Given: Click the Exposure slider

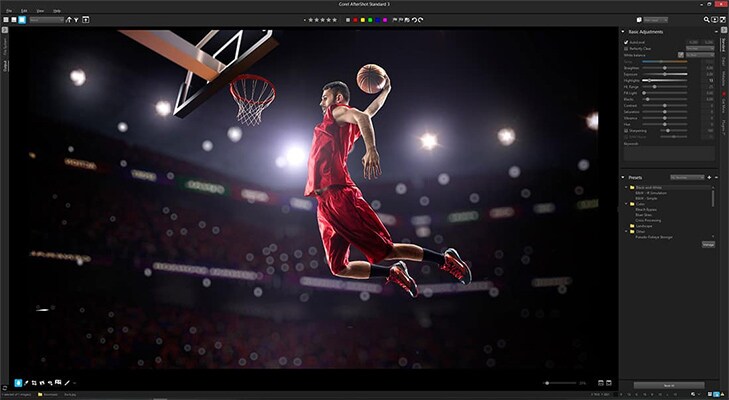Looking at the screenshot, I should (x=665, y=74).
